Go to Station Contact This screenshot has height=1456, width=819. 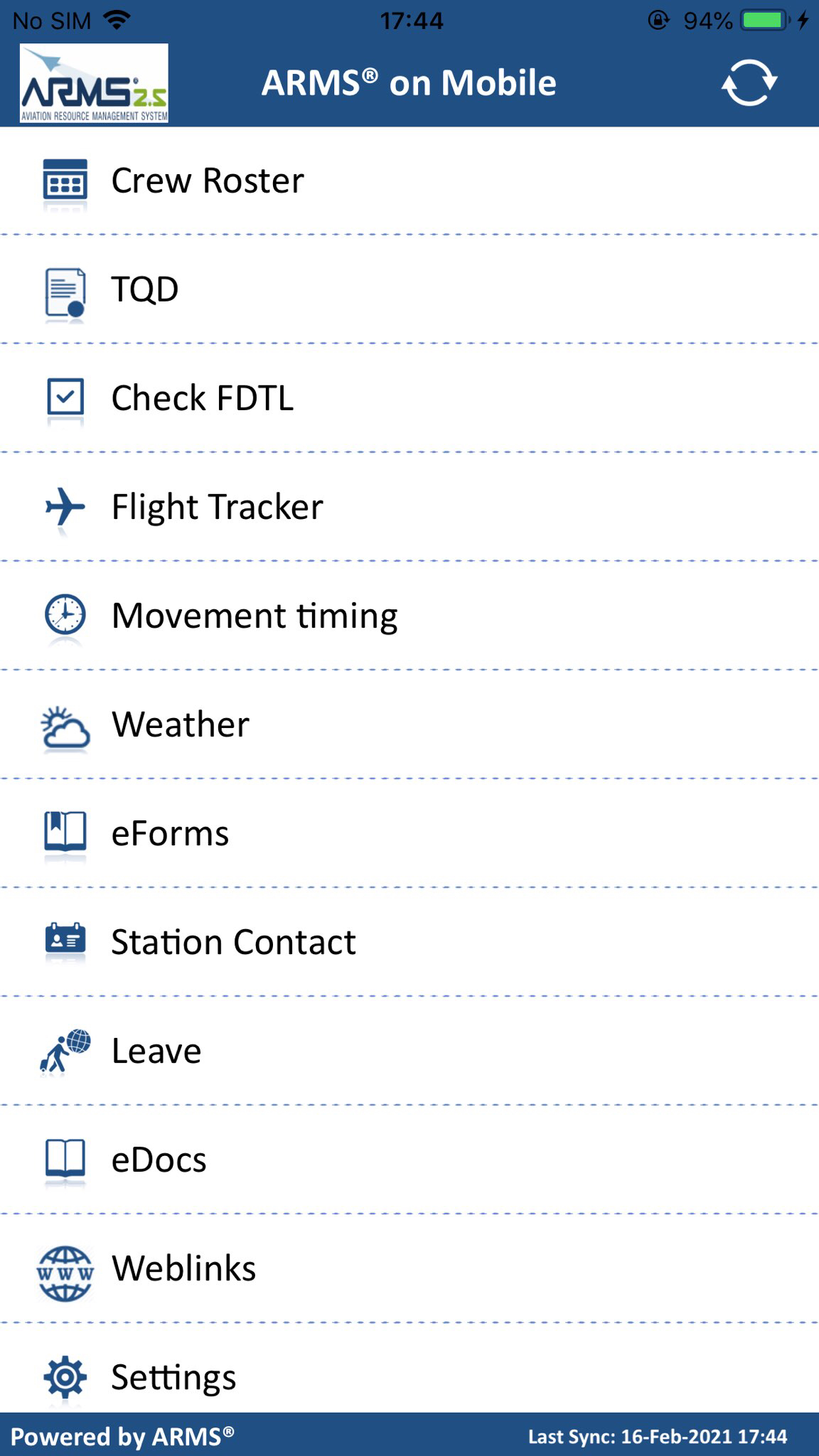233,942
